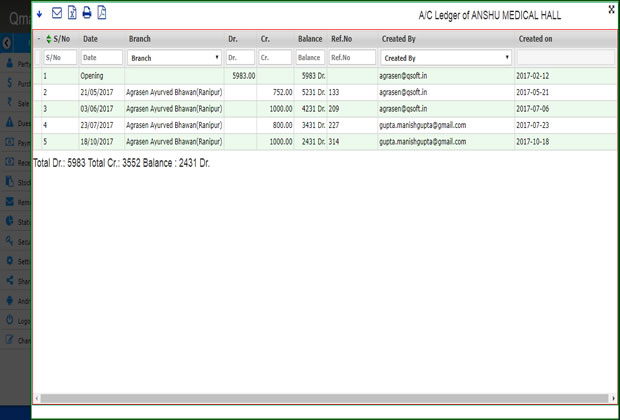Open Receipt sidebar icon

[10, 162]
